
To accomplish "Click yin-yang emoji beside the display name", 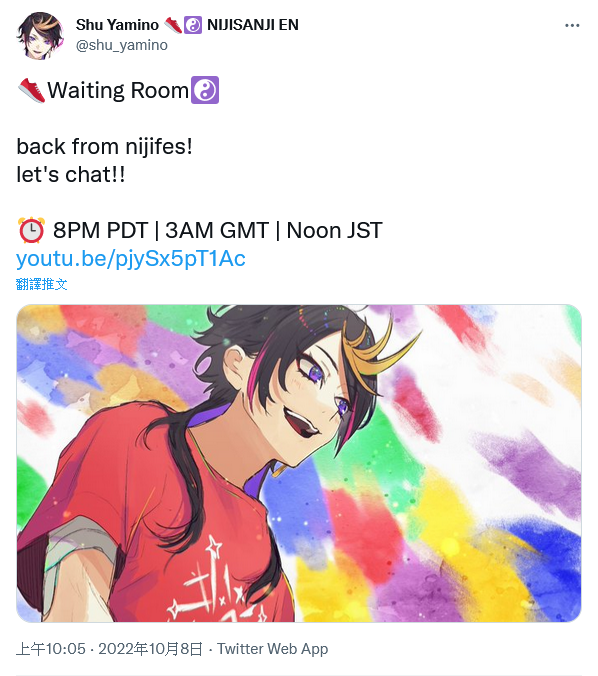I will click(x=193, y=25).
